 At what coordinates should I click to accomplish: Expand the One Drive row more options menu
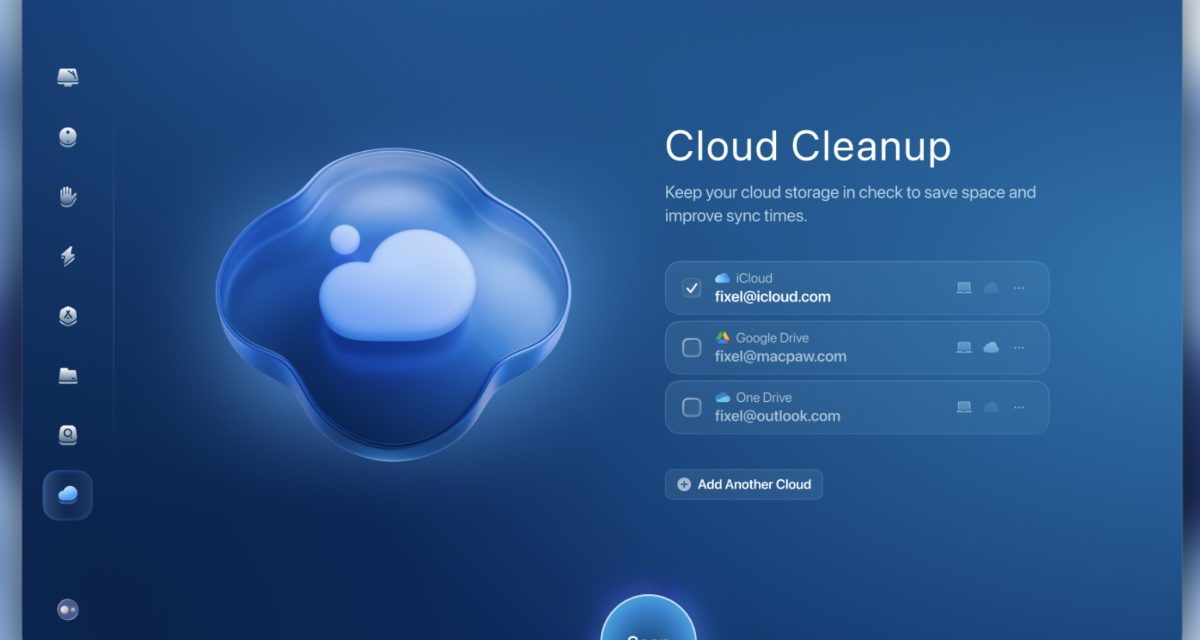click(1019, 407)
